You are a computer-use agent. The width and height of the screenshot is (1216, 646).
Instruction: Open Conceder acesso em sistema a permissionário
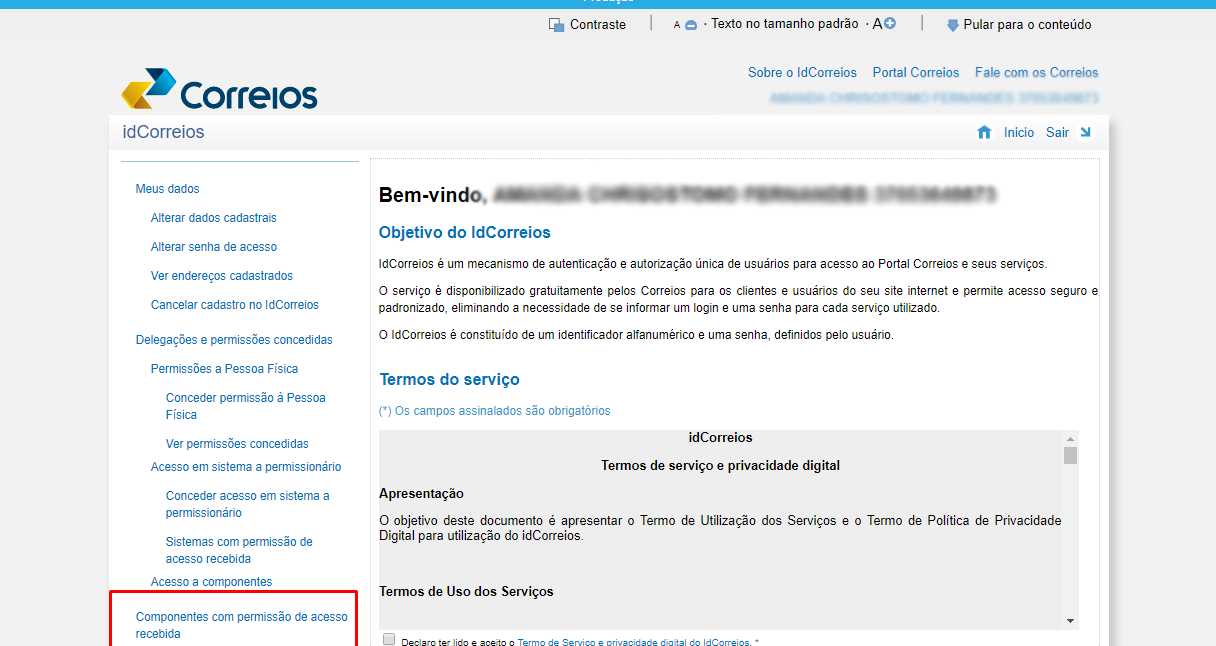[x=247, y=504]
